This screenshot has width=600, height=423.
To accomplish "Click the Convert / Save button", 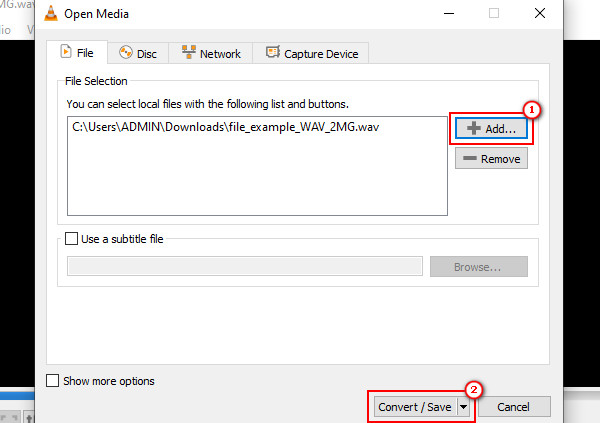I will pos(415,407).
